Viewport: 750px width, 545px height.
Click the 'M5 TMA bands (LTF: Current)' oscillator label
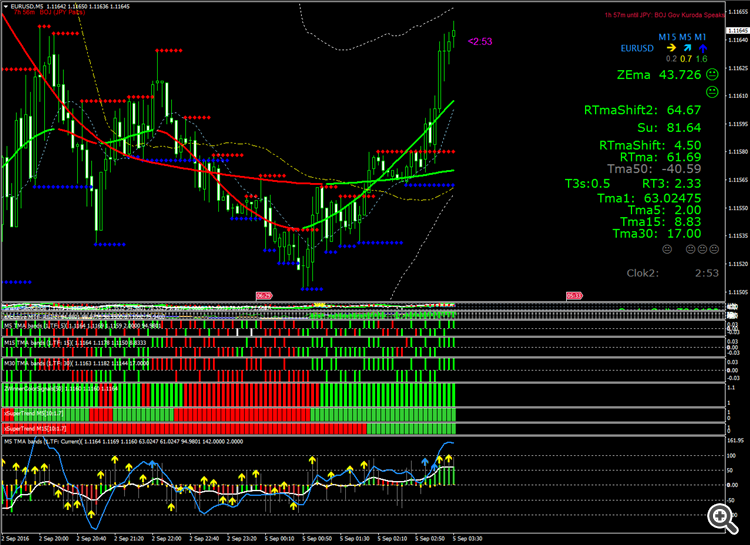[42, 442]
